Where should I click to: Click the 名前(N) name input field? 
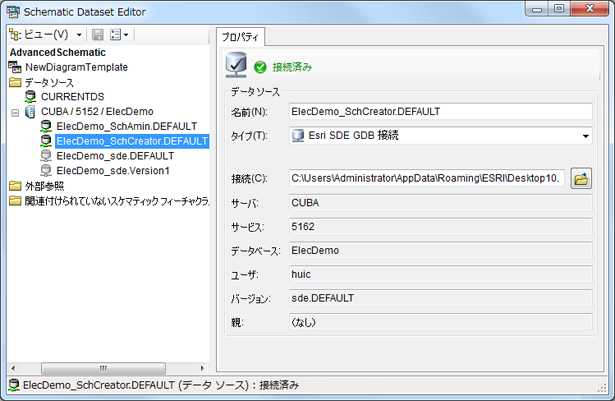click(441, 112)
